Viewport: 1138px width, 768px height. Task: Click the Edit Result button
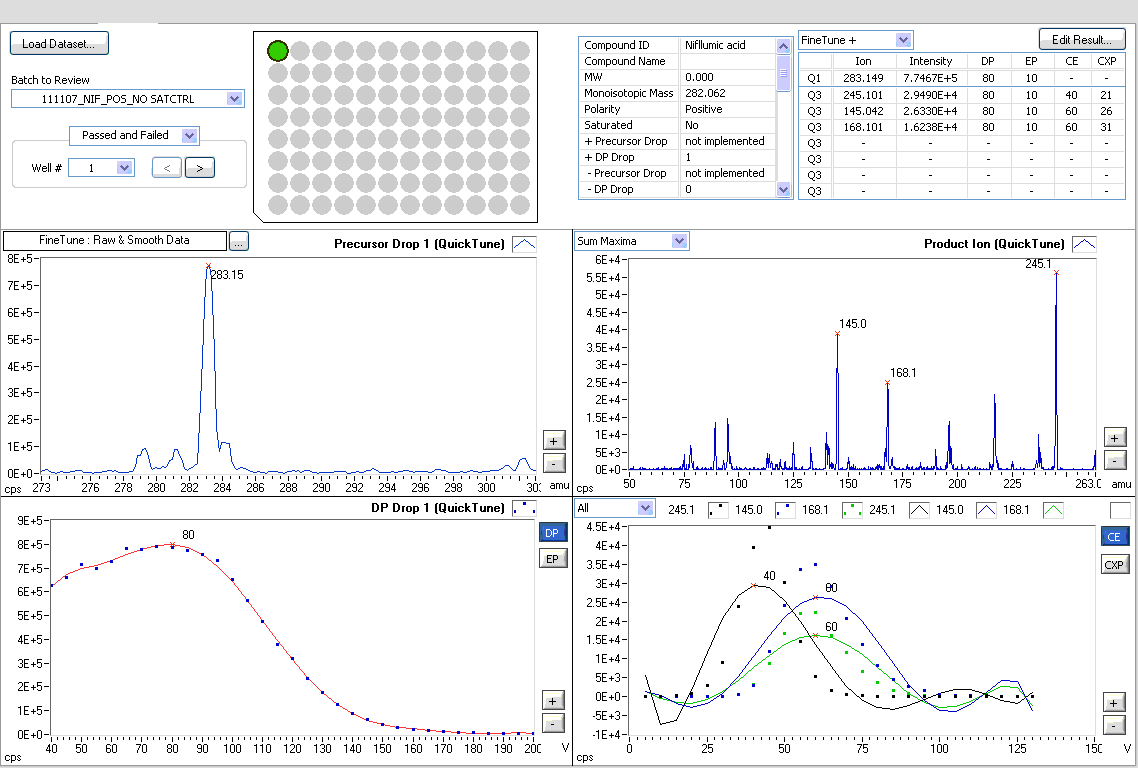tap(1081, 40)
